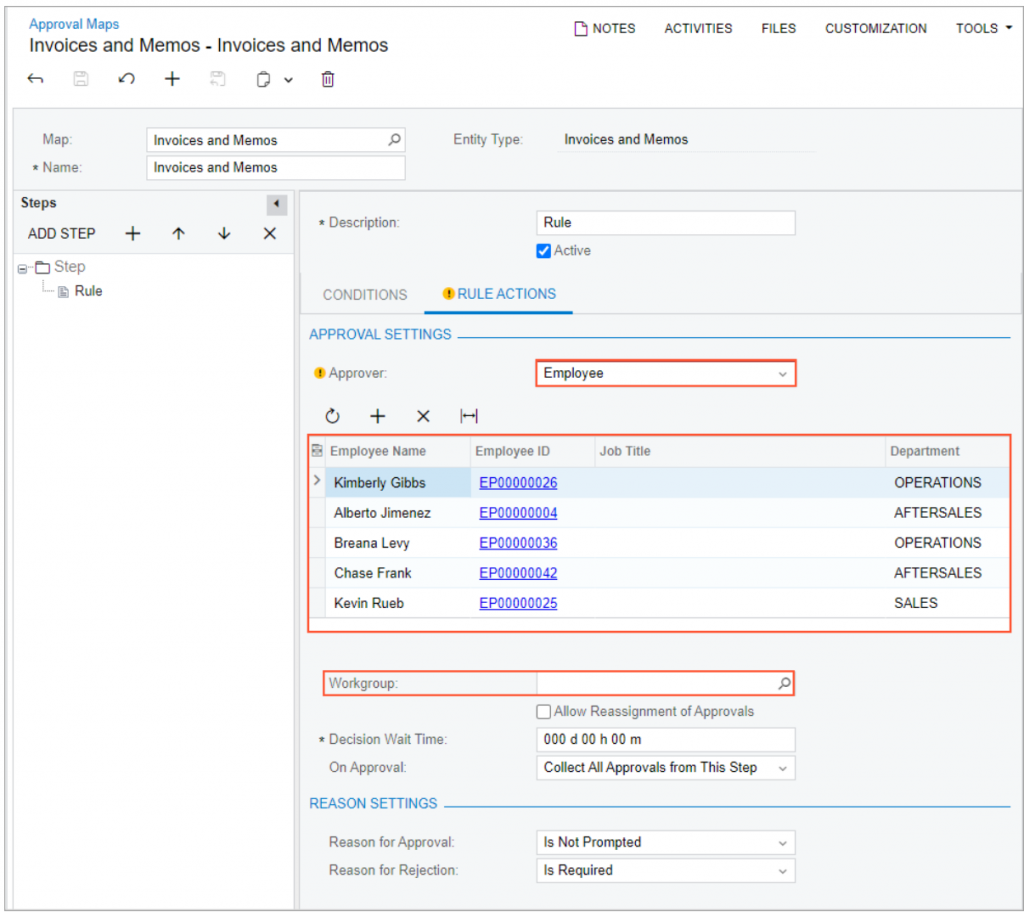Move the selected step up
This screenshot has width=1024, height=912.
[x=180, y=233]
